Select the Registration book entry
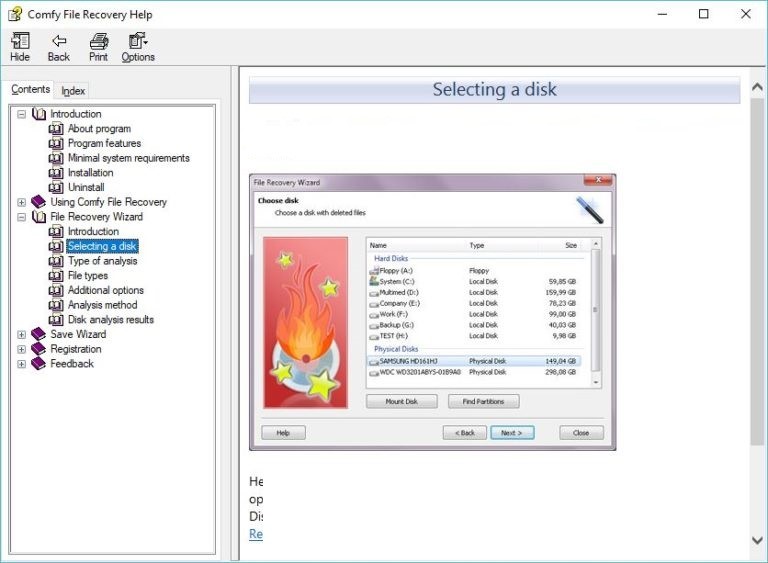The image size is (768, 563). pyautogui.click(x=76, y=349)
